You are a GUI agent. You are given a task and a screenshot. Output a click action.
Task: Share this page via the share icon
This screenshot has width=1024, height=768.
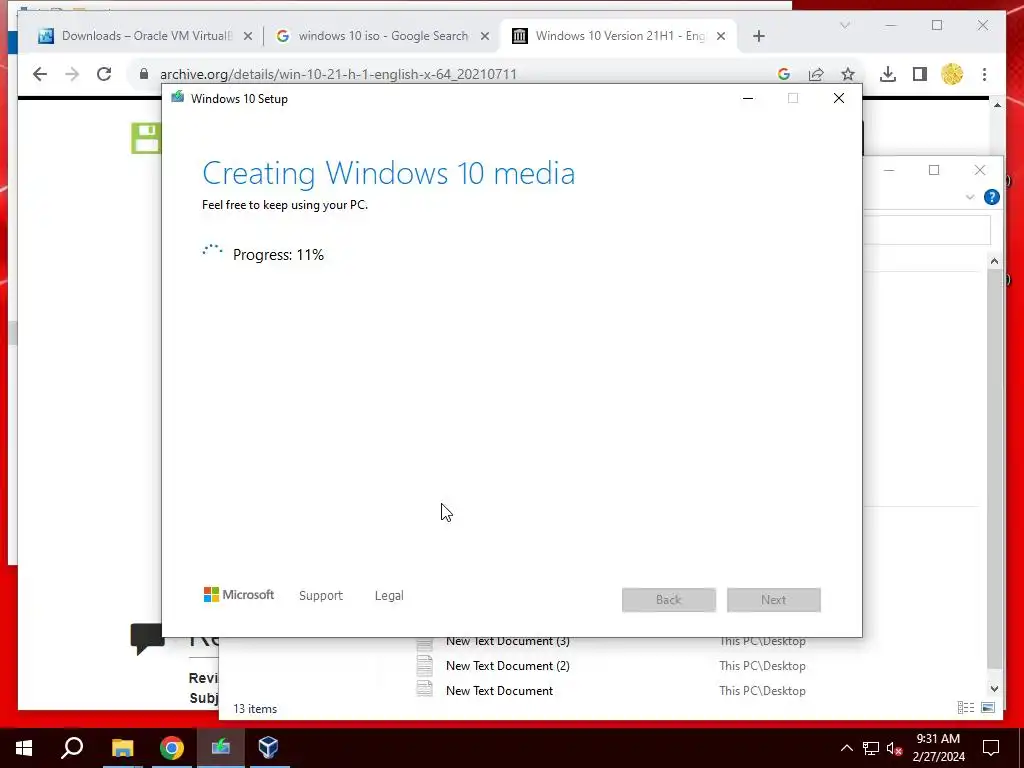tap(816, 74)
